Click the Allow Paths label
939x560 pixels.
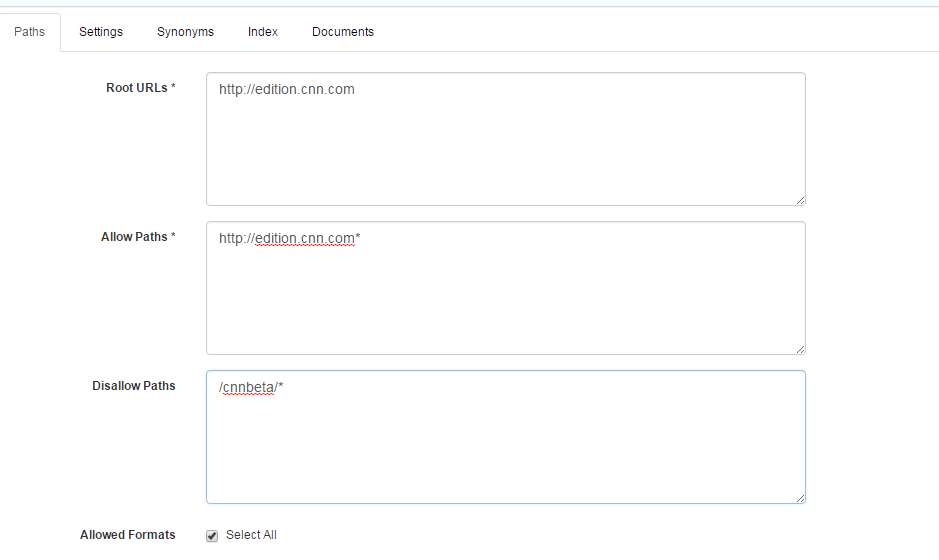(x=138, y=237)
